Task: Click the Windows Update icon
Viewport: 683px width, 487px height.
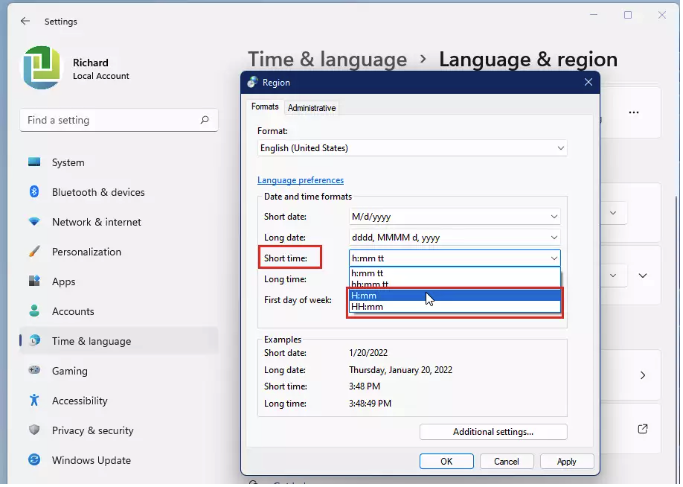Action: tap(34, 460)
